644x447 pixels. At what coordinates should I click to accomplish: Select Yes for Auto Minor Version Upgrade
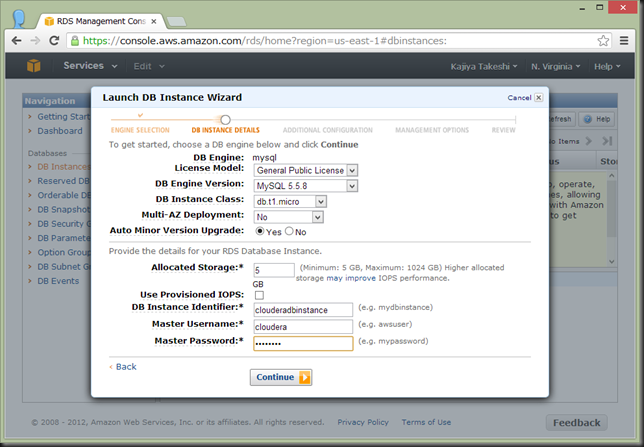point(260,231)
